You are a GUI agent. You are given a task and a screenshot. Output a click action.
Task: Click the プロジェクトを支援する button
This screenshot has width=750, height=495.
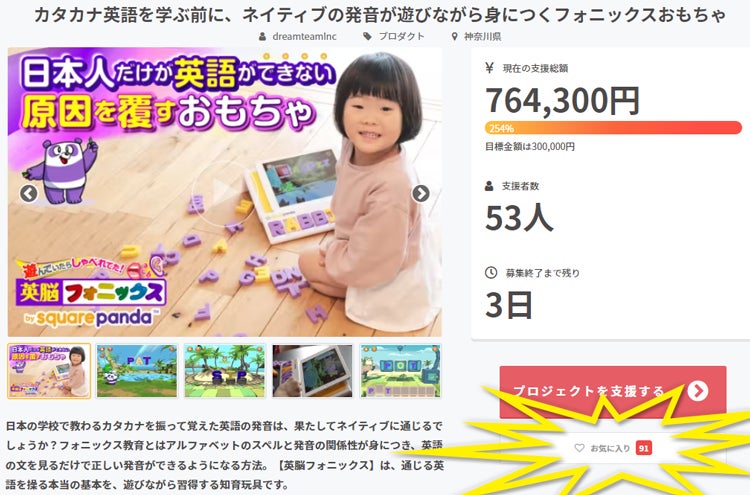point(613,392)
